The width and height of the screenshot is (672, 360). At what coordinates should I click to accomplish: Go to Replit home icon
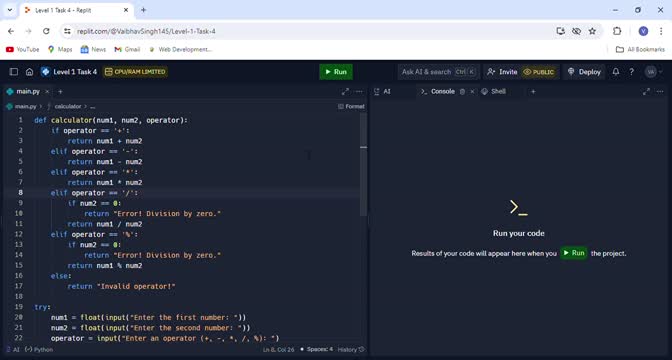point(29,72)
